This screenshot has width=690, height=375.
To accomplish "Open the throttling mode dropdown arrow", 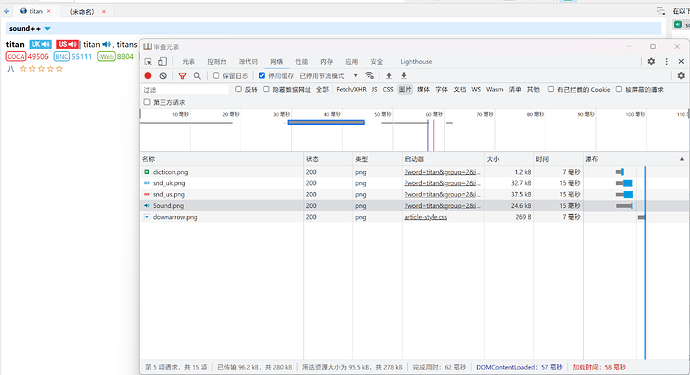I will (356, 76).
